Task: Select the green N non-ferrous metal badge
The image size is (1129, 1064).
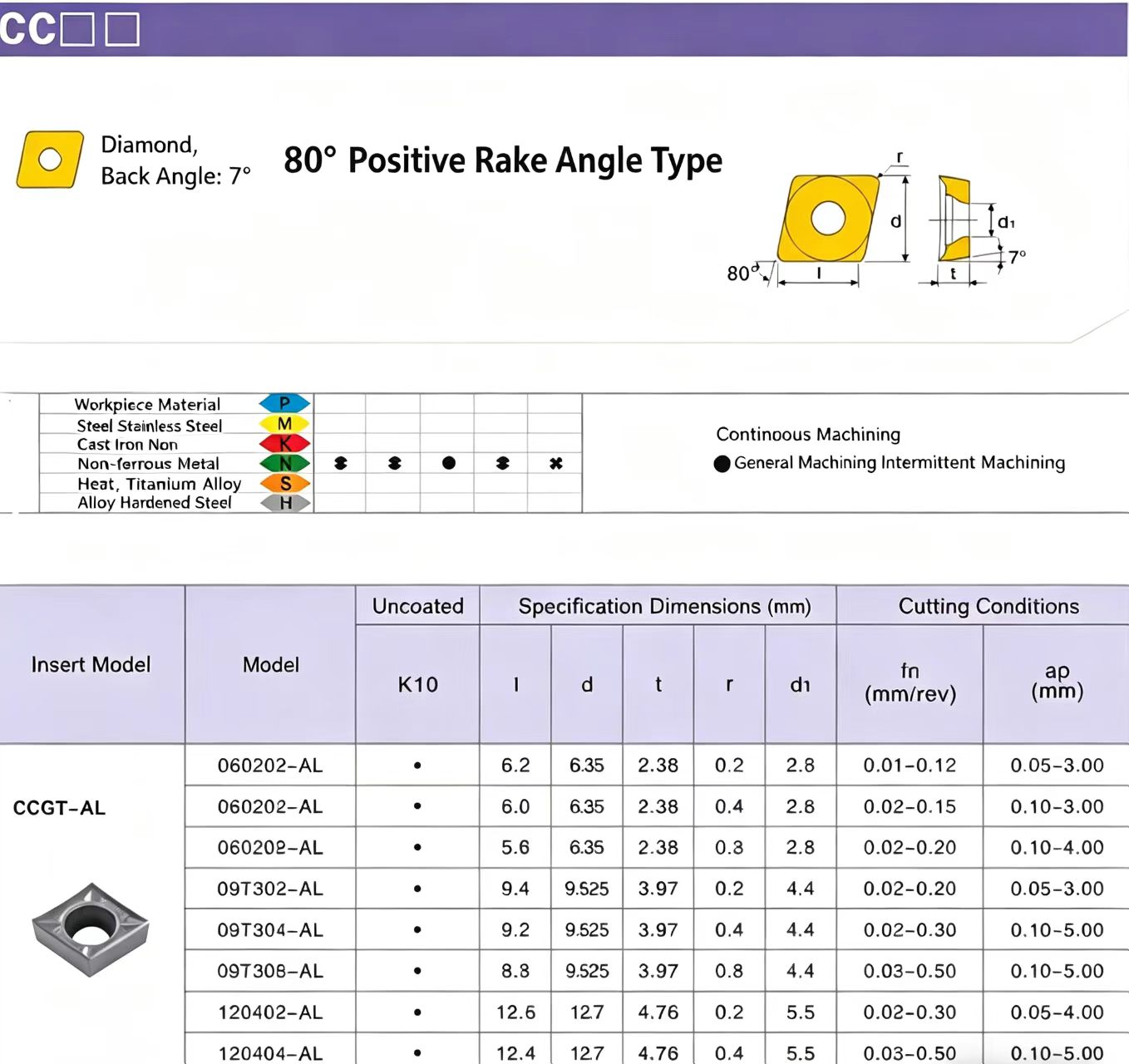Action: 284,464
